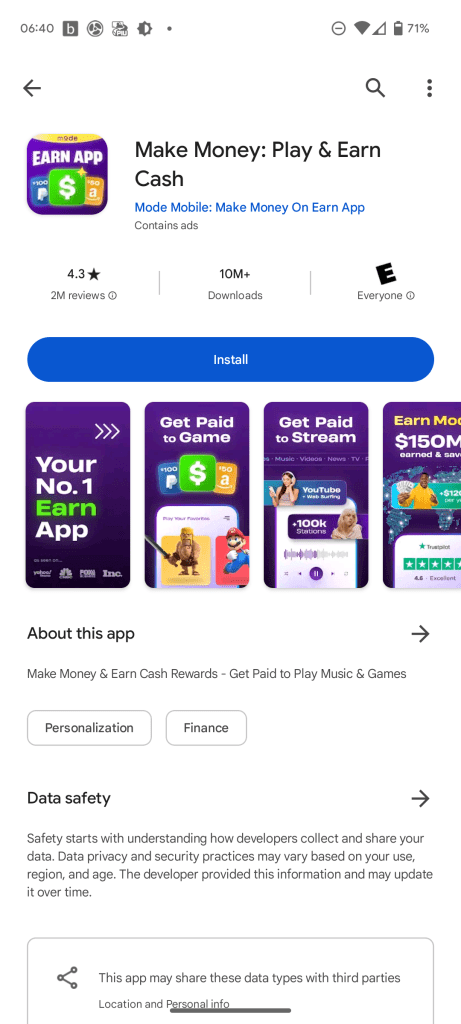Tap the info icon beside 2M reviews
The width and height of the screenshot is (461, 1024).
click(112, 296)
